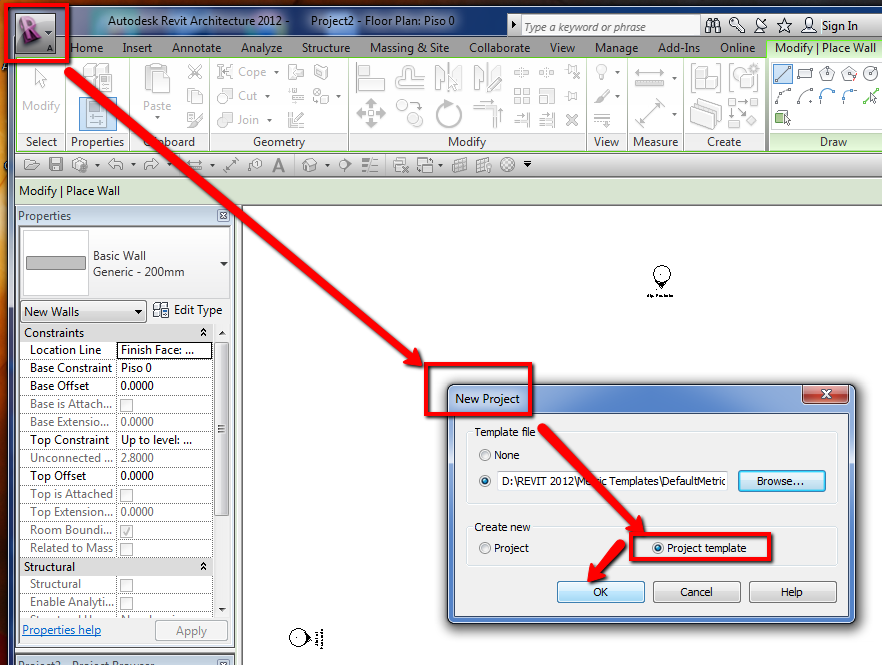Select the Project radio button
Screen dimensions: 882x665
[484, 548]
